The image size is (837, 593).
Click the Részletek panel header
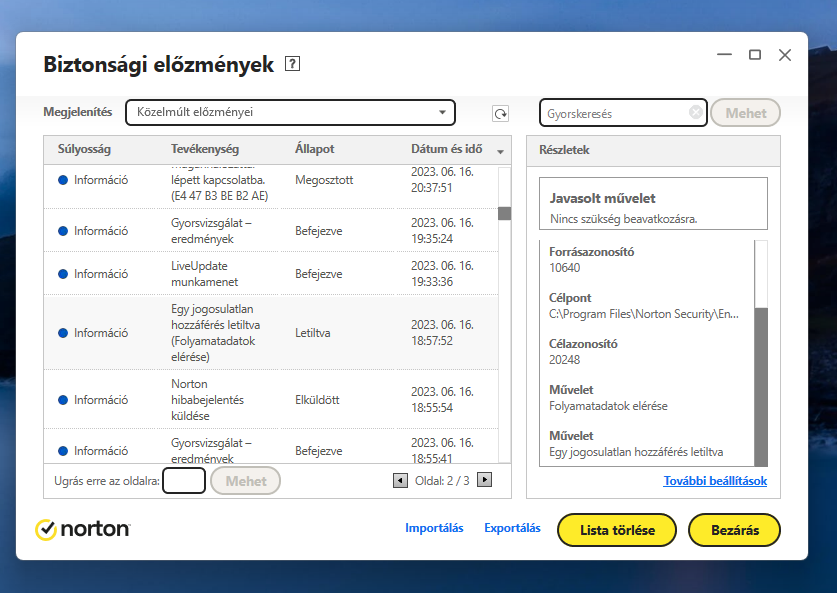point(653,150)
